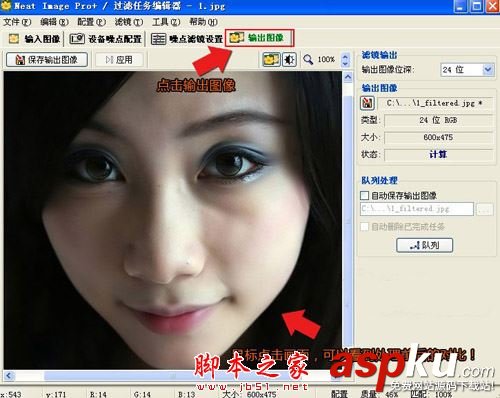Switch to the 设备噪点配置 tab

106,39
